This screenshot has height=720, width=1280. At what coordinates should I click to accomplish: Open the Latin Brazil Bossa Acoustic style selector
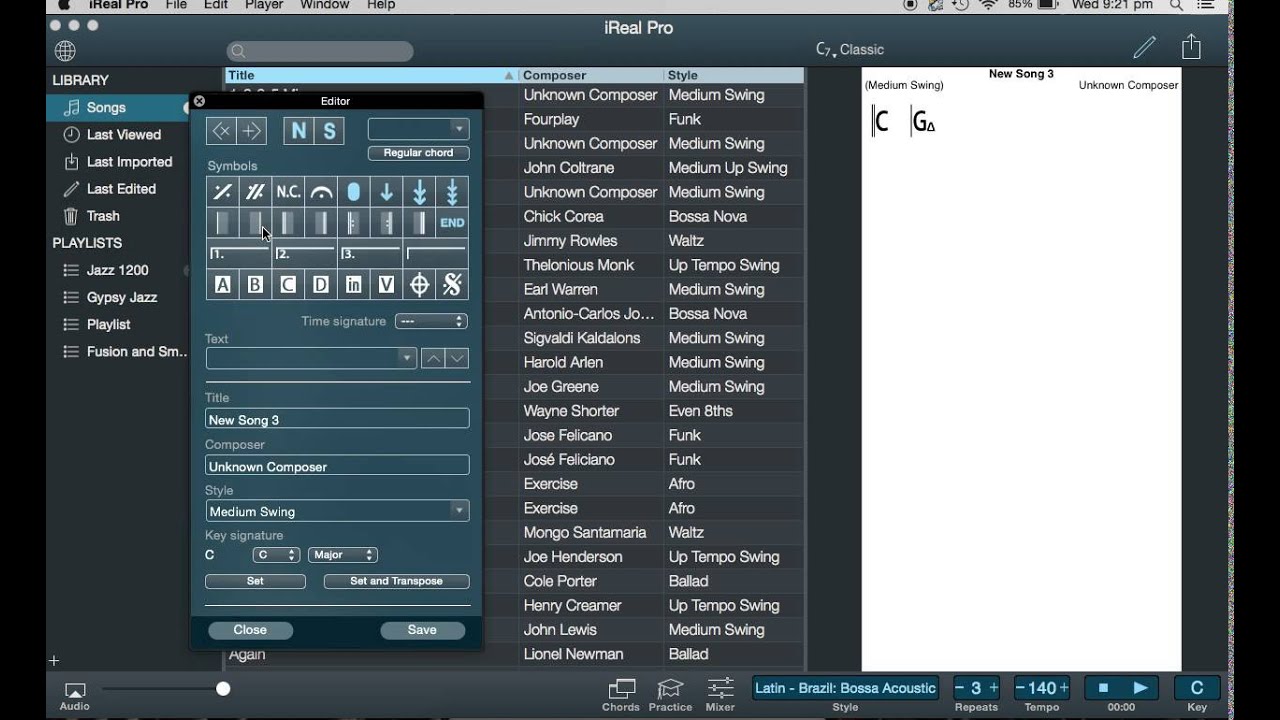tap(845, 688)
